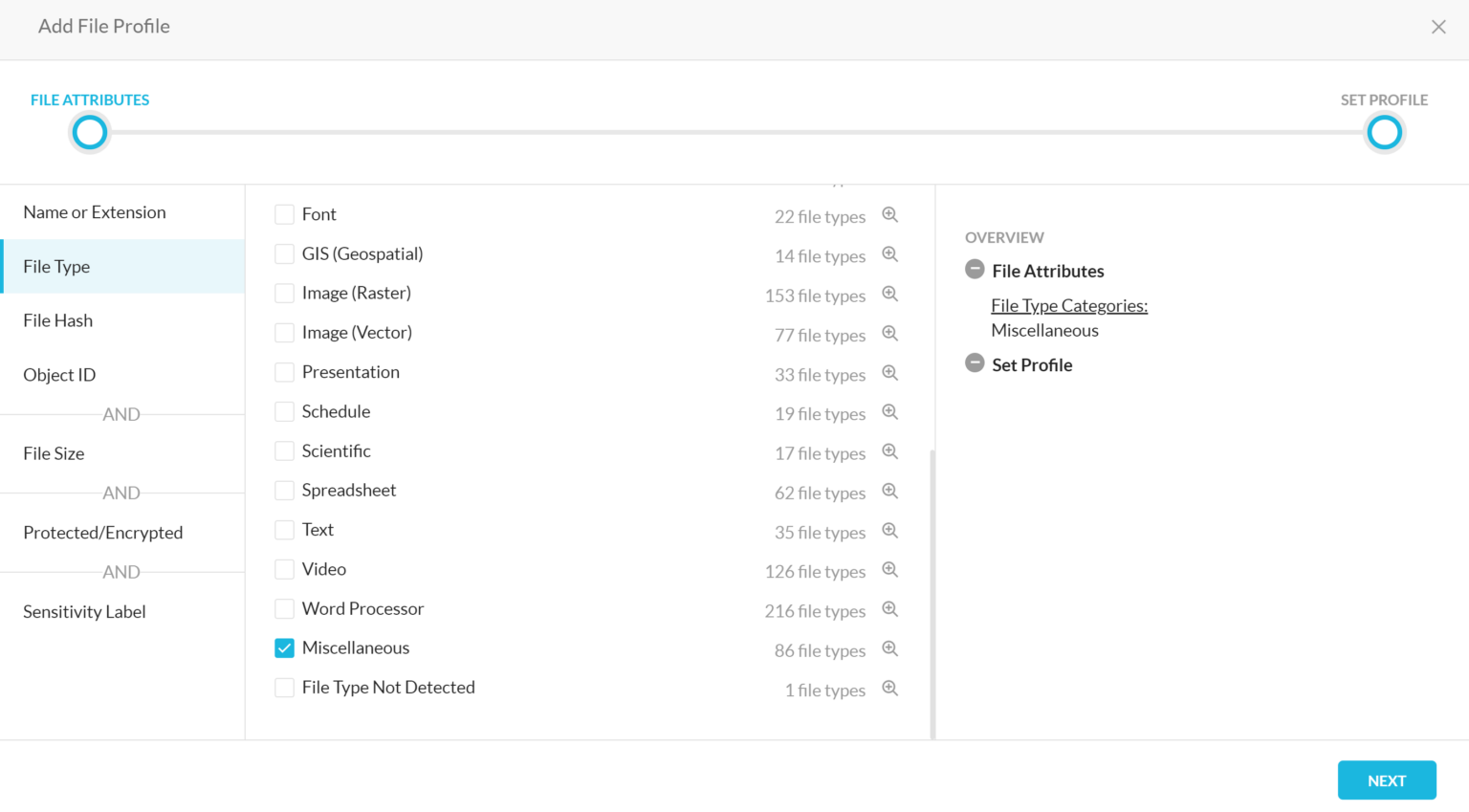Uncheck the Miscellaneous file type category
This screenshot has height=812, width=1469.
coord(284,647)
